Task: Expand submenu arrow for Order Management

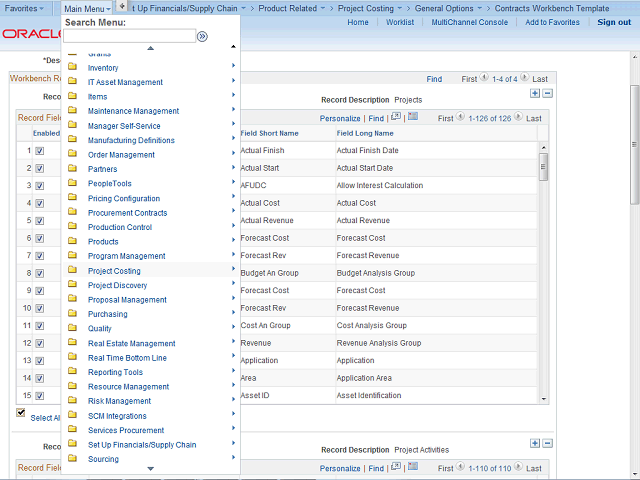Action: pyautogui.click(x=233, y=153)
